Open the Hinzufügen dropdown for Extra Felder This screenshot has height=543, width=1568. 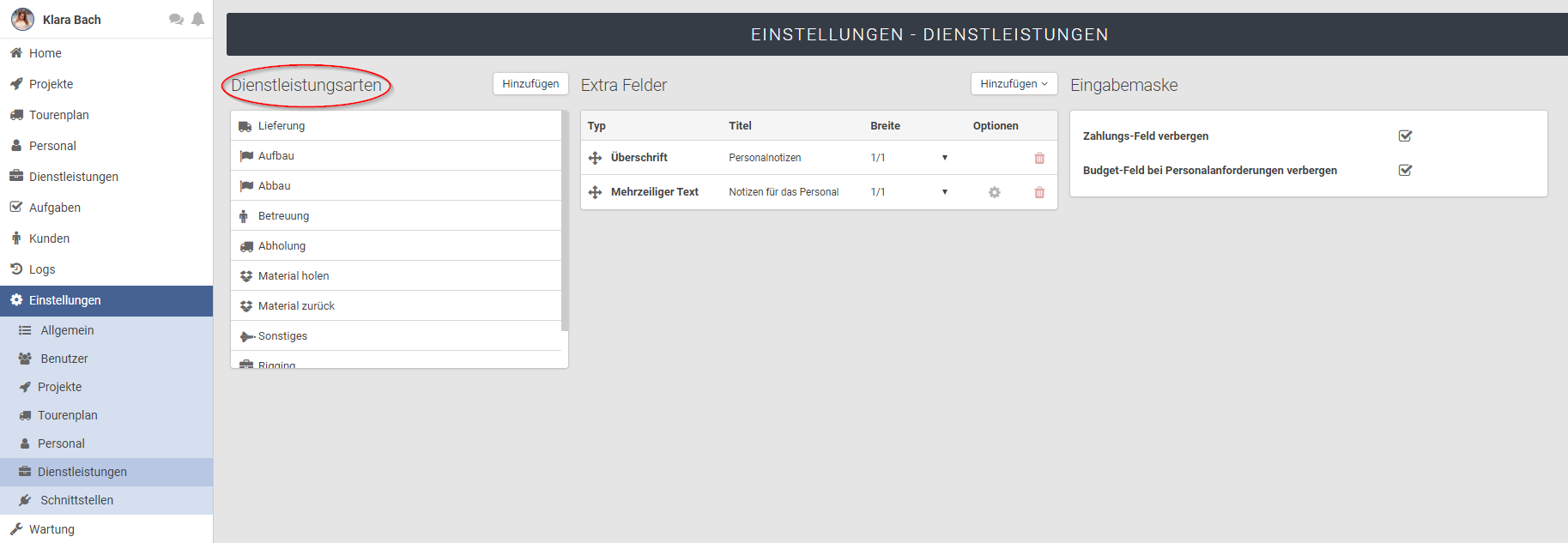[1014, 84]
